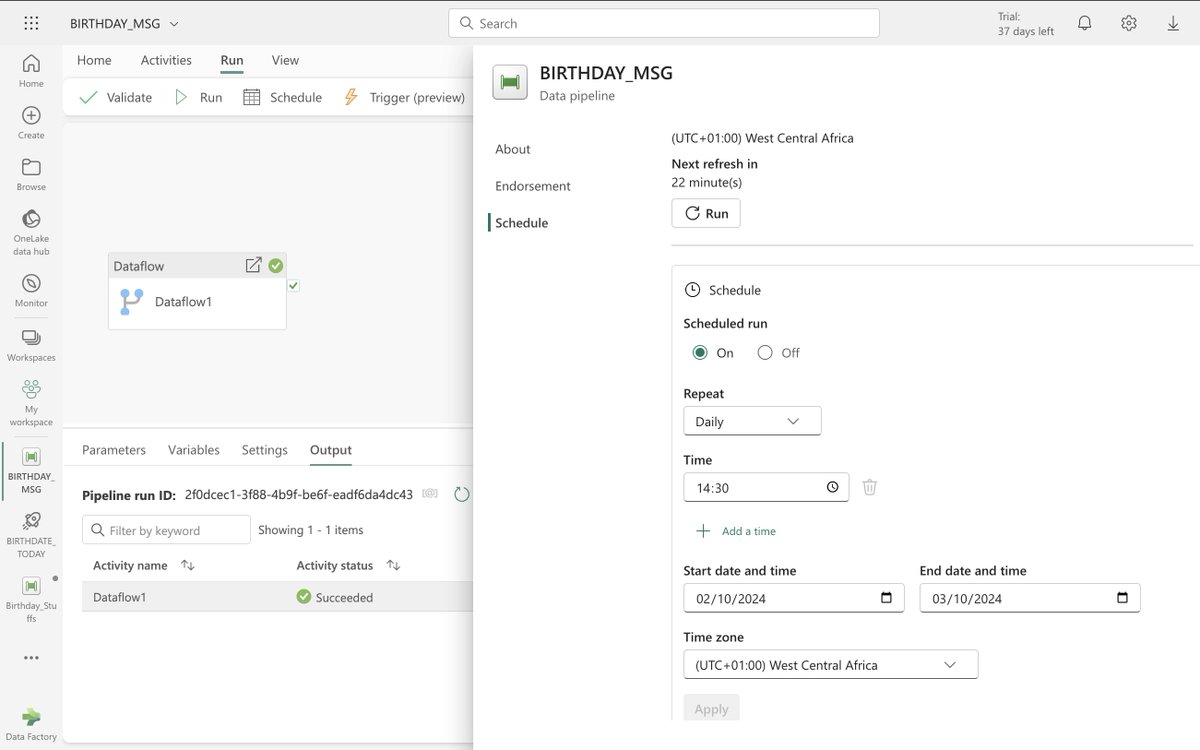Switch to the Activities ribbon tab

point(166,60)
